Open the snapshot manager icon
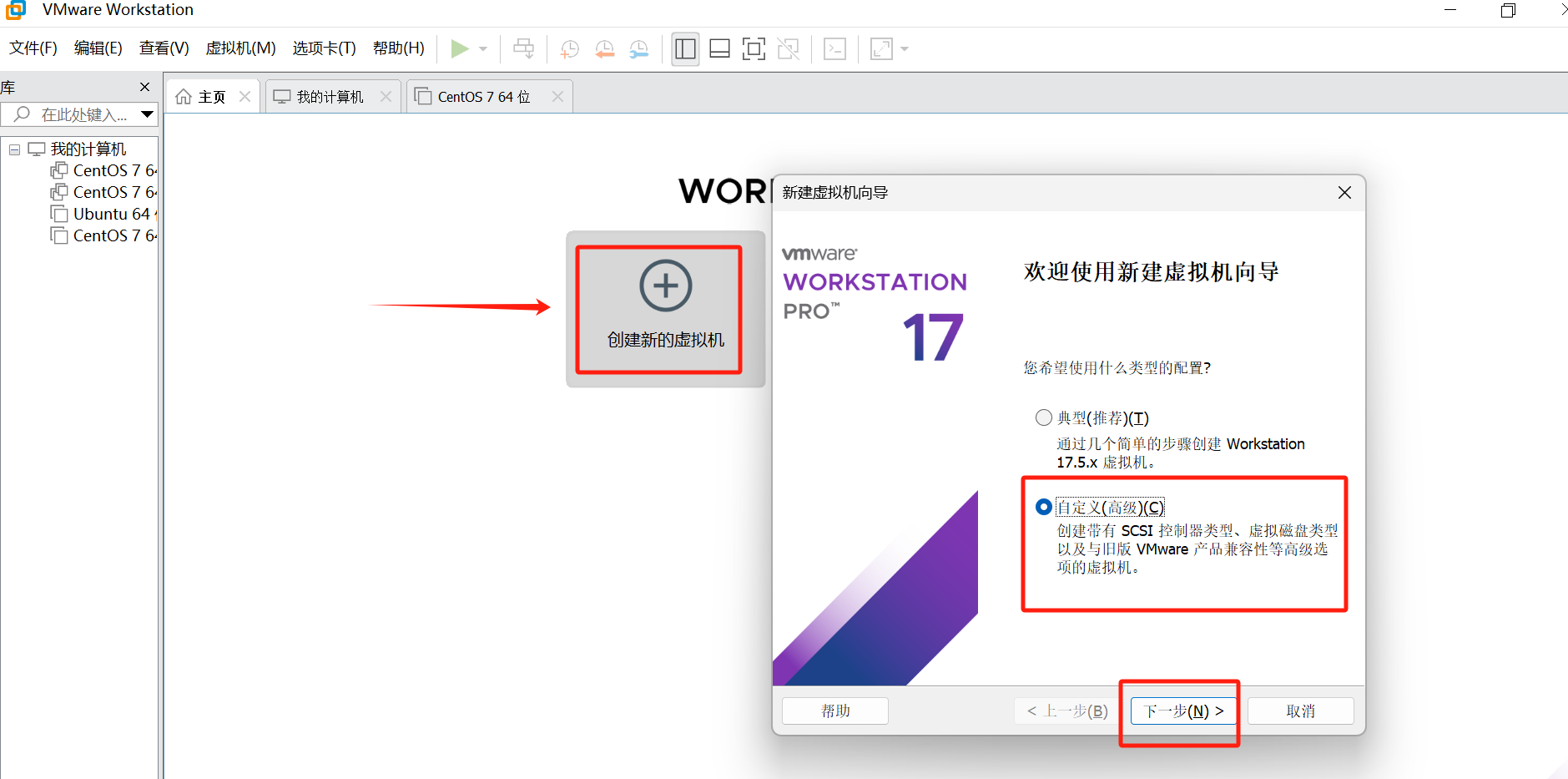The width and height of the screenshot is (1568, 779). coord(638,49)
